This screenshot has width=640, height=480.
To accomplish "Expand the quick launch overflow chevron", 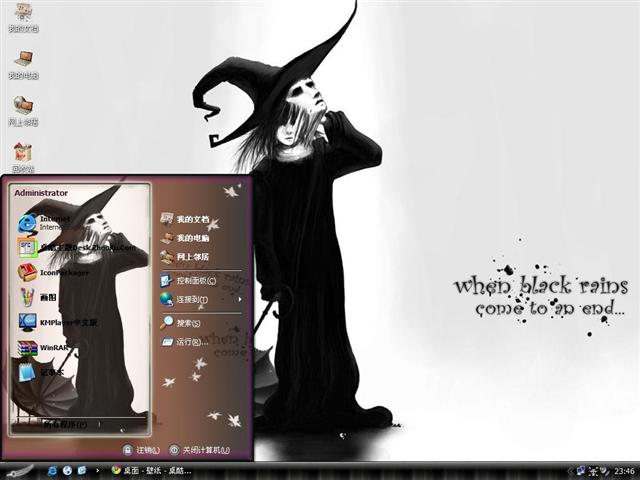I will click(97, 471).
